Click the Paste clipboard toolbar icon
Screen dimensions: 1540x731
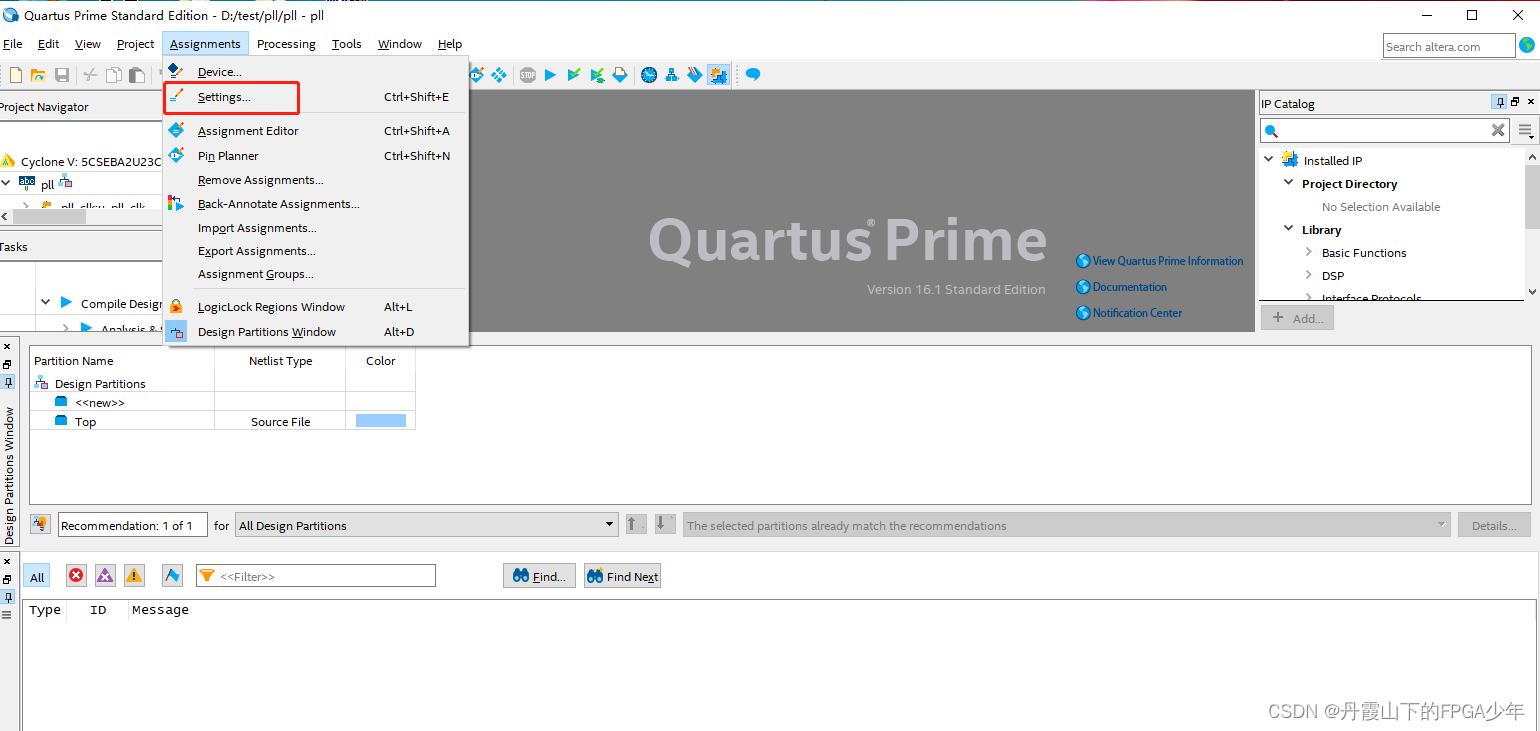[x=136, y=75]
